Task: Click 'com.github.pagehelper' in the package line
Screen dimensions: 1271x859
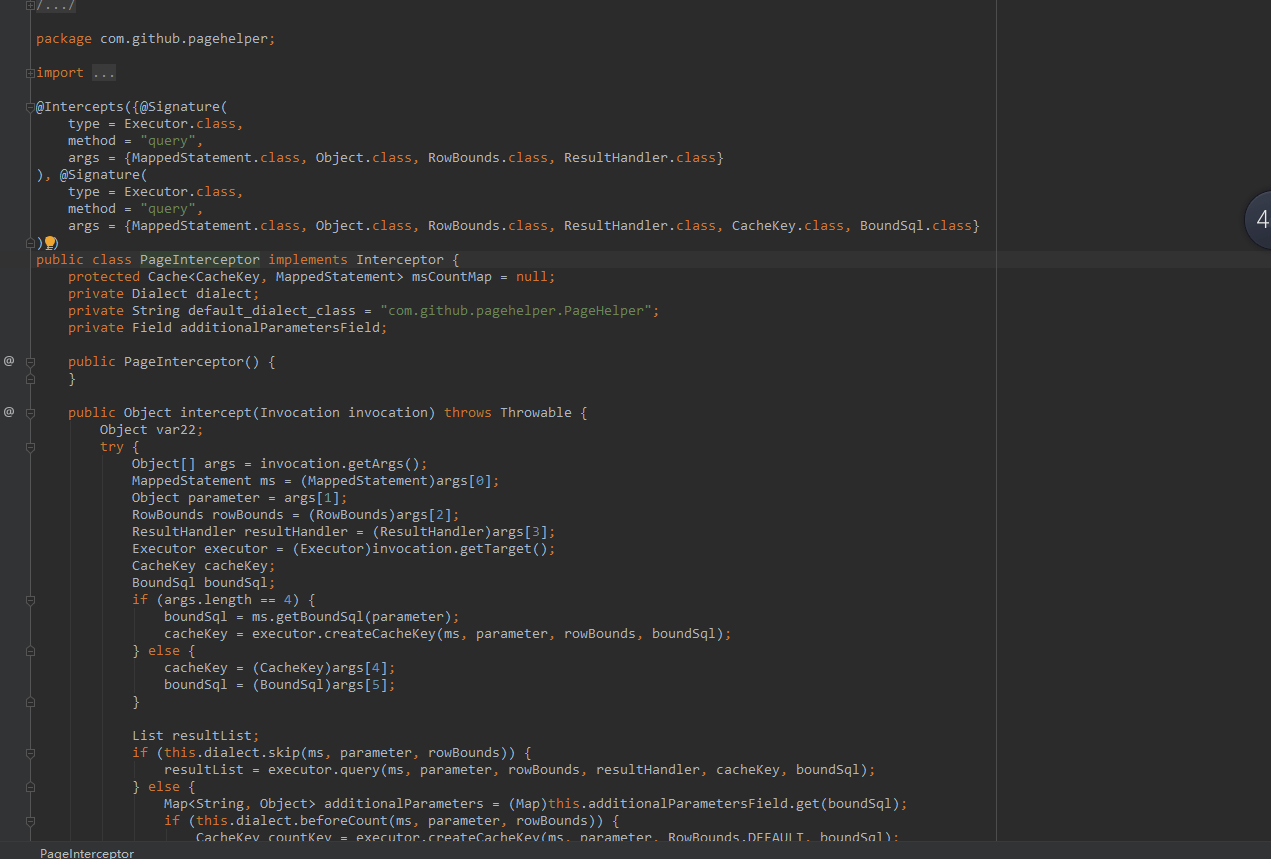Action: click(184, 39)
